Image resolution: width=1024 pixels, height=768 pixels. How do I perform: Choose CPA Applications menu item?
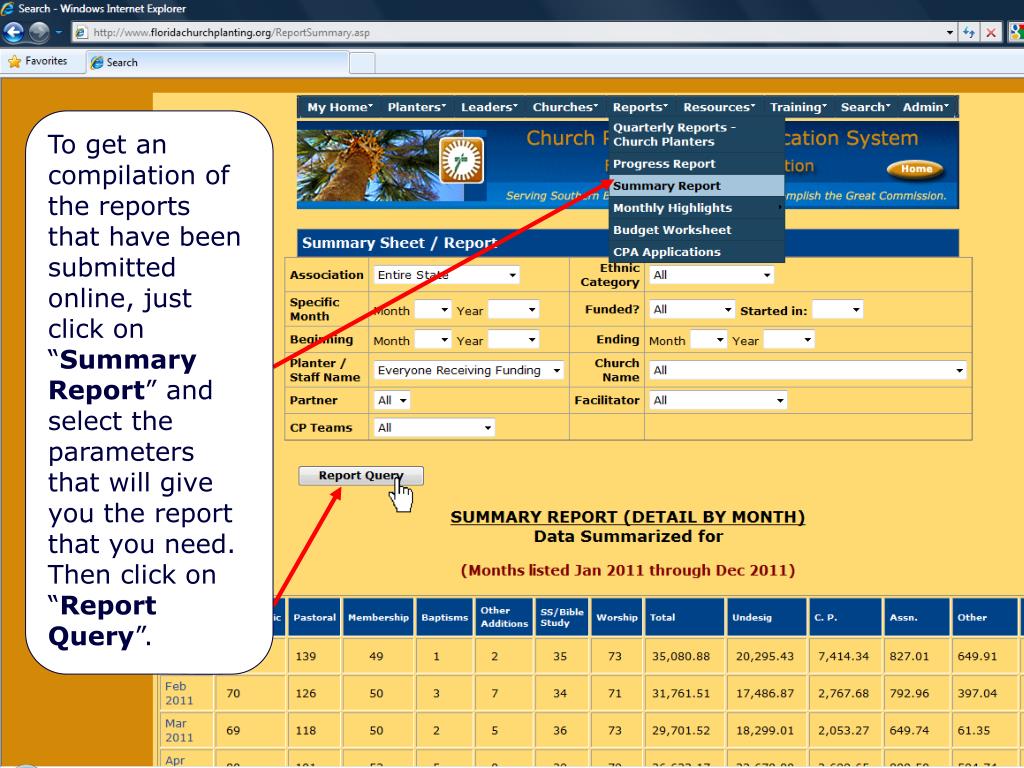coord(696,252)
